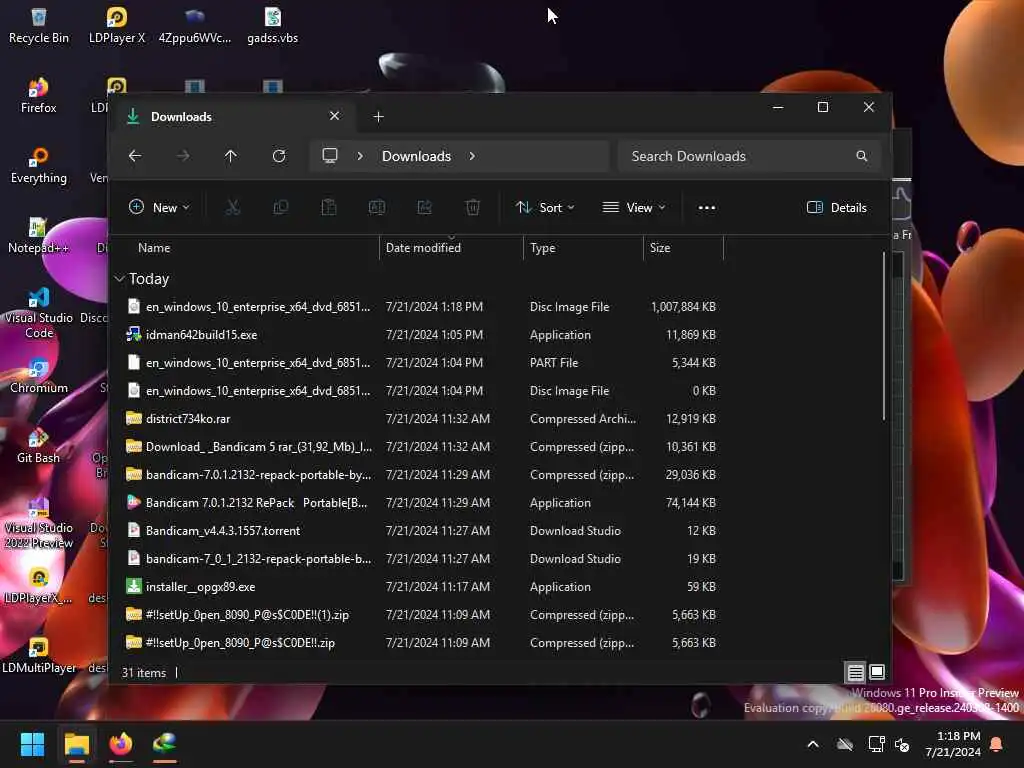This screenshot has width=1024, height=768.
Task: Select district734ko.rar file
Action: [422, 419]
